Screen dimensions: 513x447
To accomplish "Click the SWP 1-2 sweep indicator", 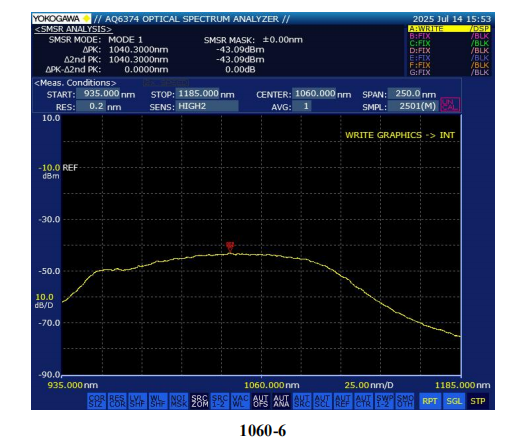I will 384,401.
